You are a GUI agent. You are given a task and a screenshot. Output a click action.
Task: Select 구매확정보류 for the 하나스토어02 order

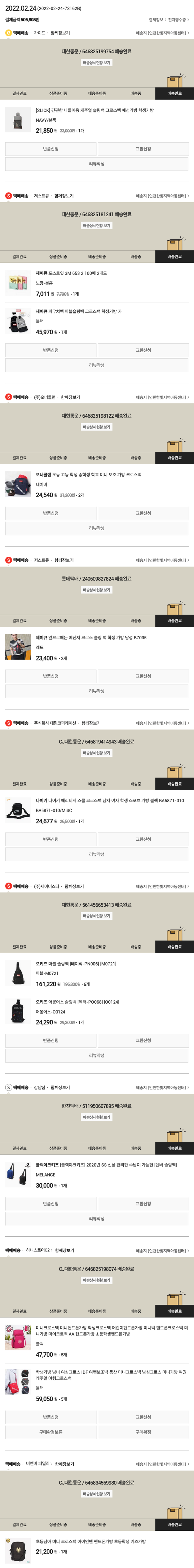point(50,1432)
